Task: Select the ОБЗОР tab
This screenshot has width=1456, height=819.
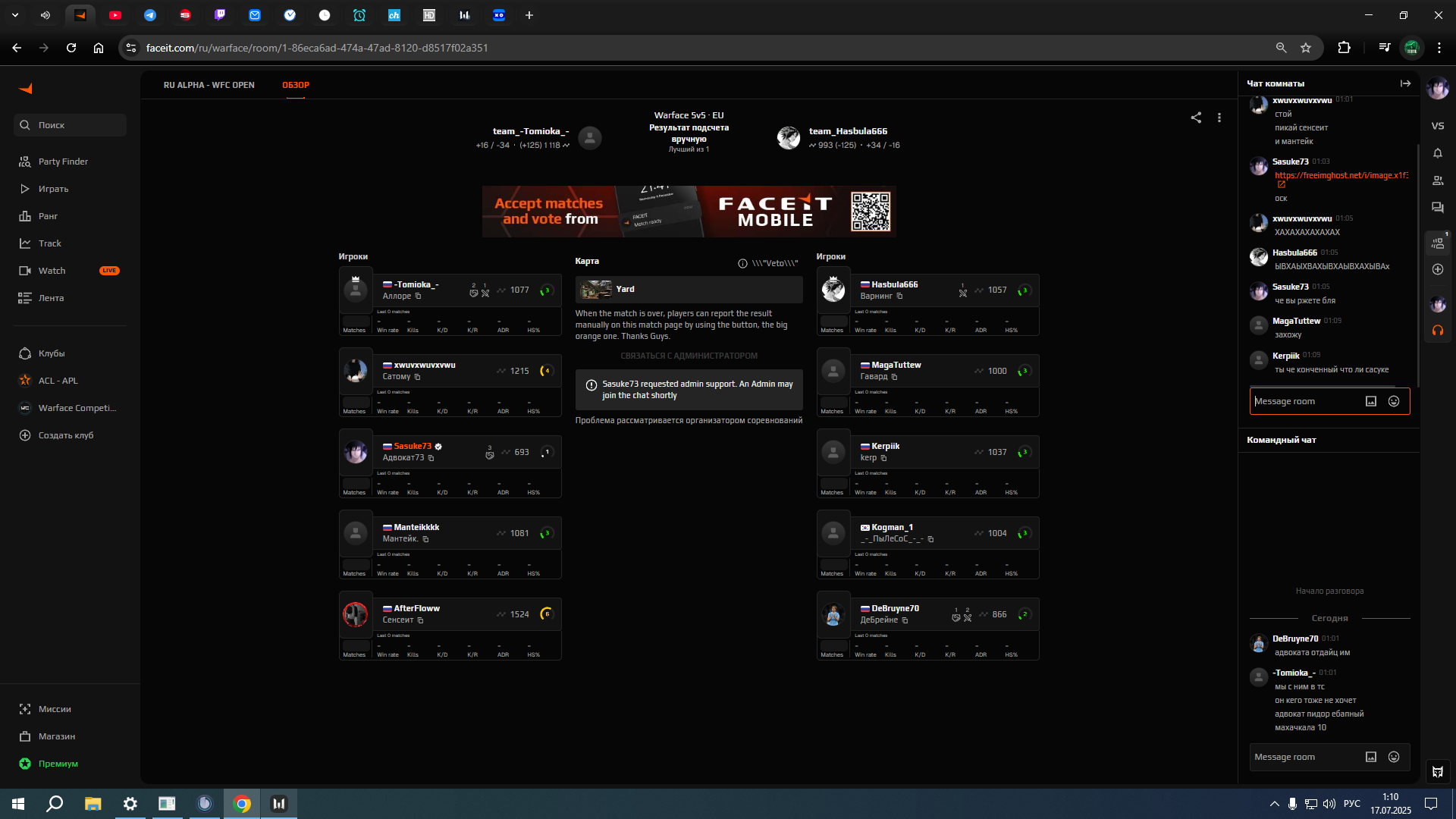Action: pyautogui.click(x=296, y=85)
